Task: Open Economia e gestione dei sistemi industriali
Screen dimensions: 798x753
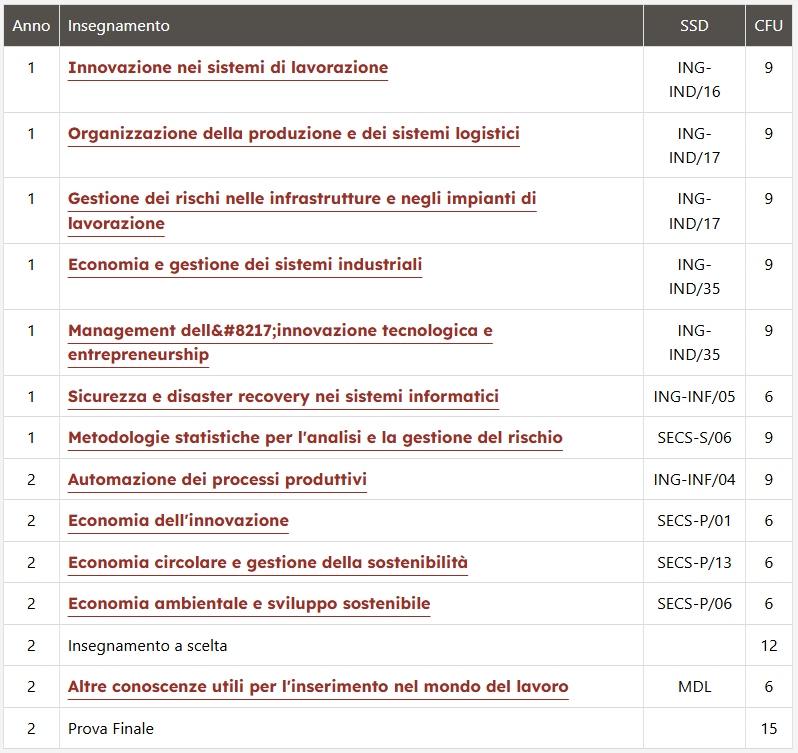Action: click(245, 265)
